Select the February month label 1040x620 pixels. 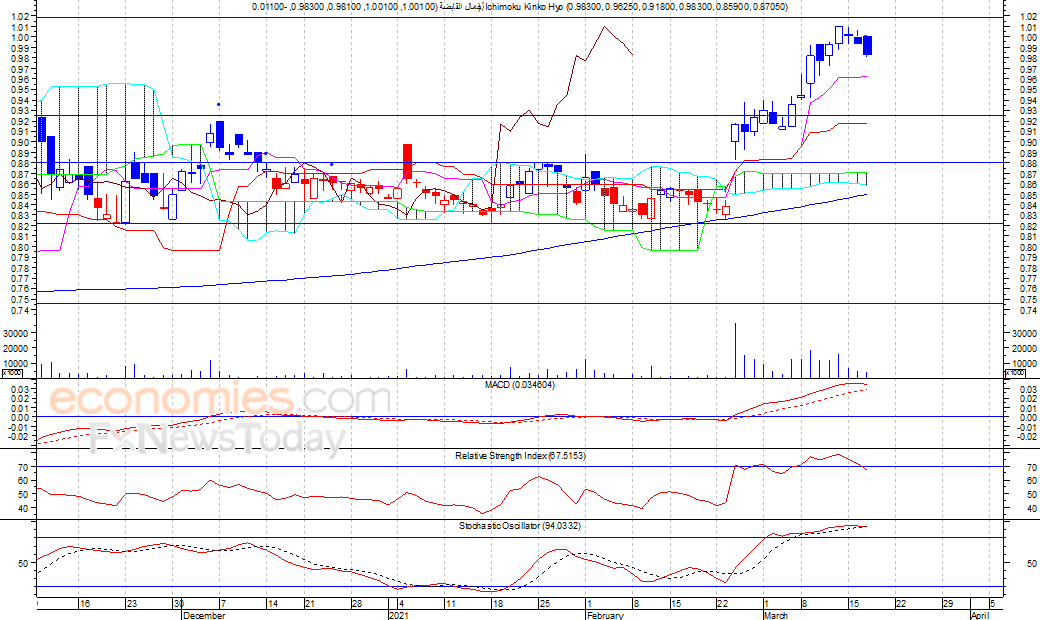605,615
